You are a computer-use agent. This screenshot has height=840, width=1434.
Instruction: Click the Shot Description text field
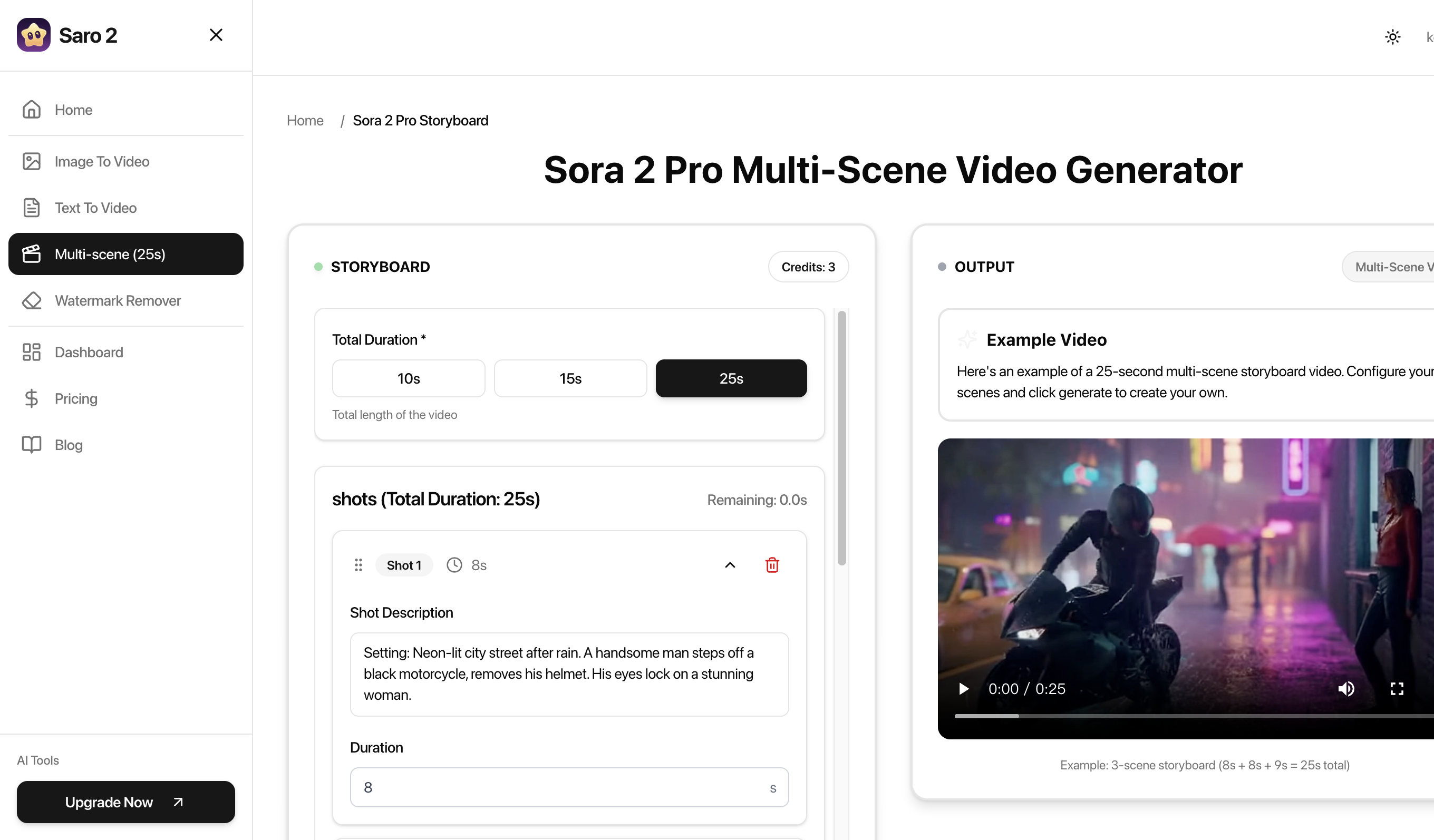(x=569, y=674)
